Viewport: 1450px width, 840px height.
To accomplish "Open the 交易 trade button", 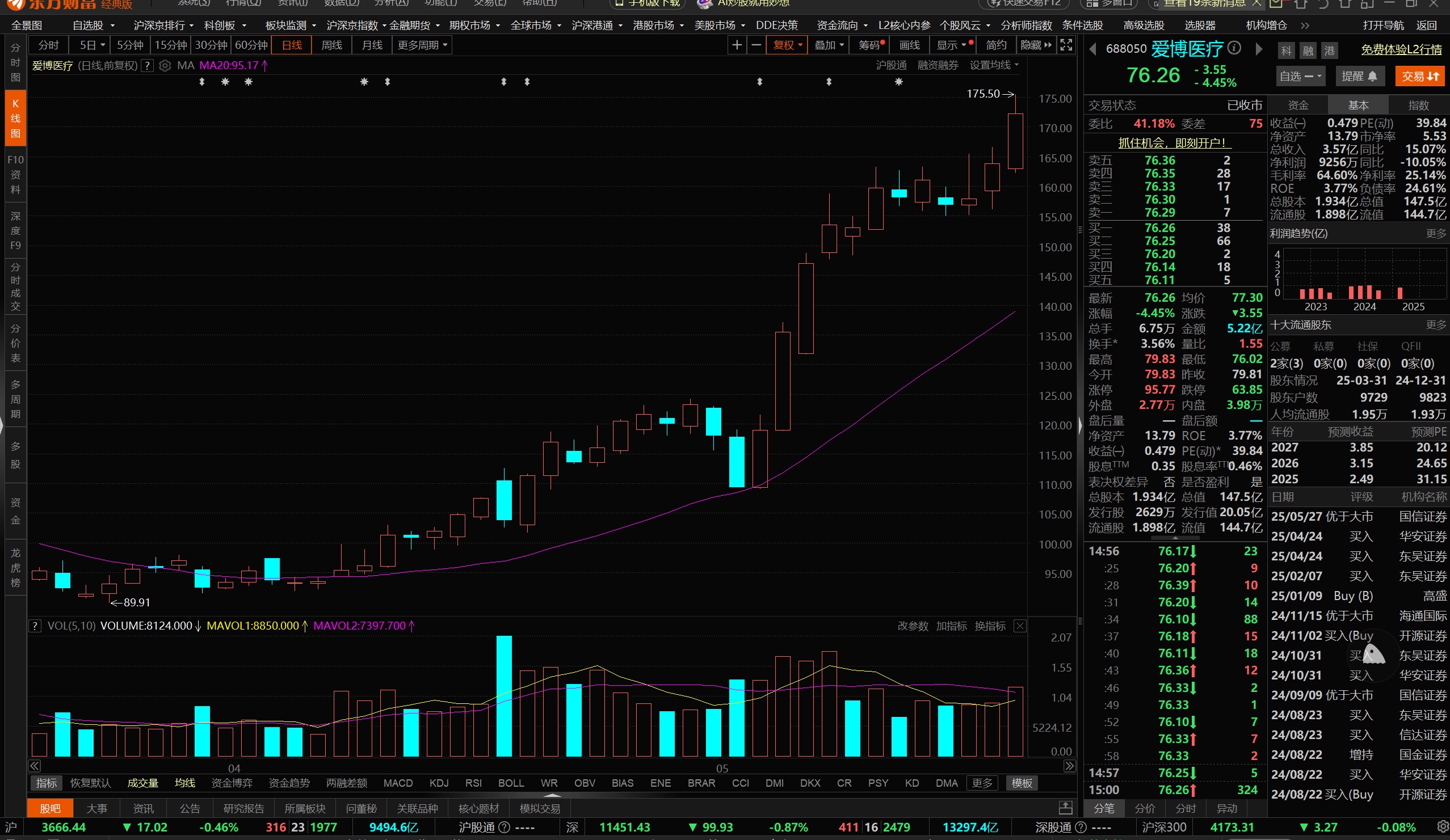I will (x=1420, y=77).
